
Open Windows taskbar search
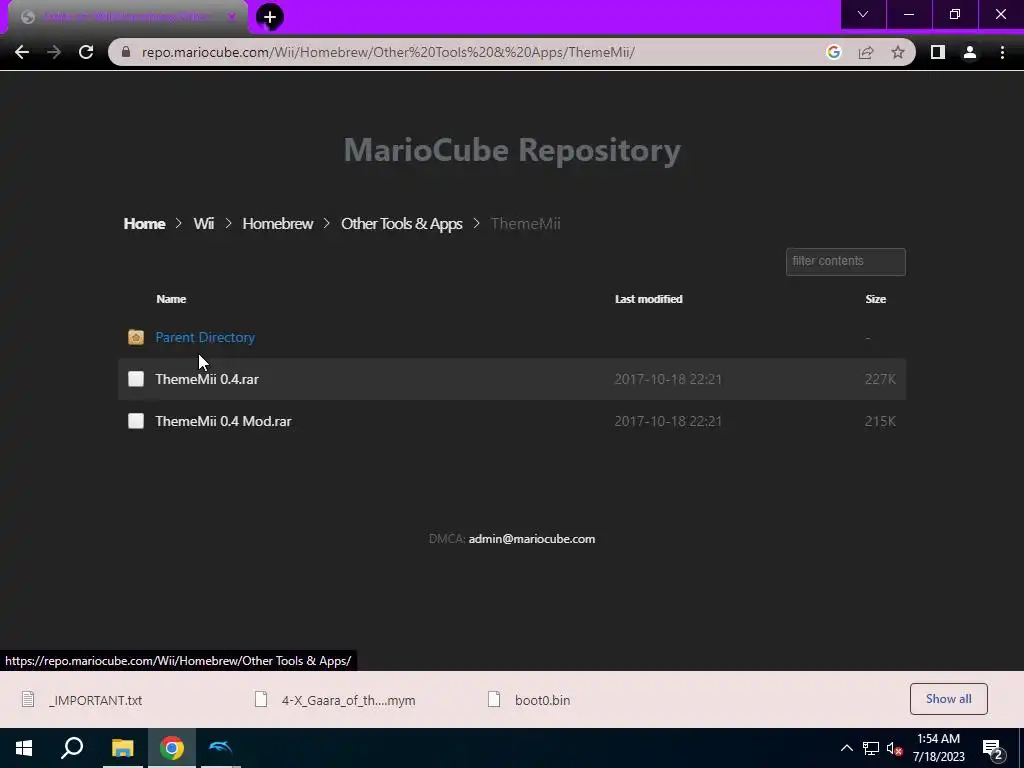click(x=72, y=748)
